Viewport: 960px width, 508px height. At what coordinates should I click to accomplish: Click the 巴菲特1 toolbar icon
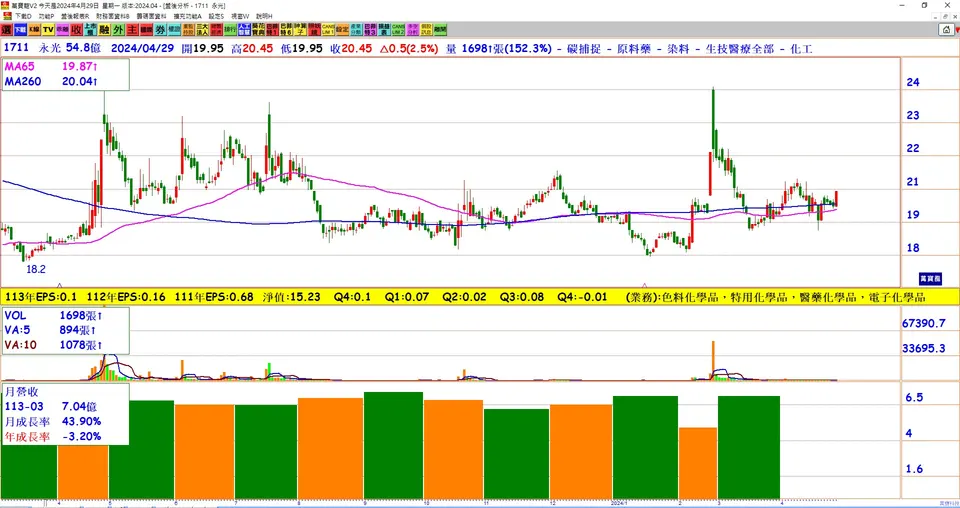pos(272,29)
